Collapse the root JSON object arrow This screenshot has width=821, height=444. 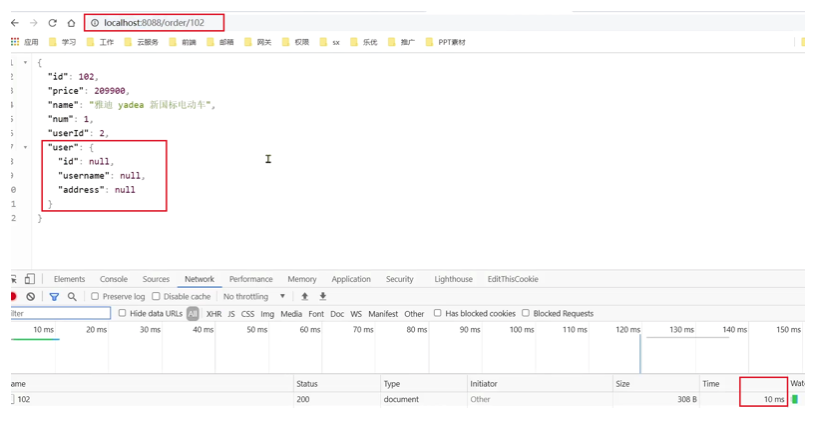coord(25,62)
